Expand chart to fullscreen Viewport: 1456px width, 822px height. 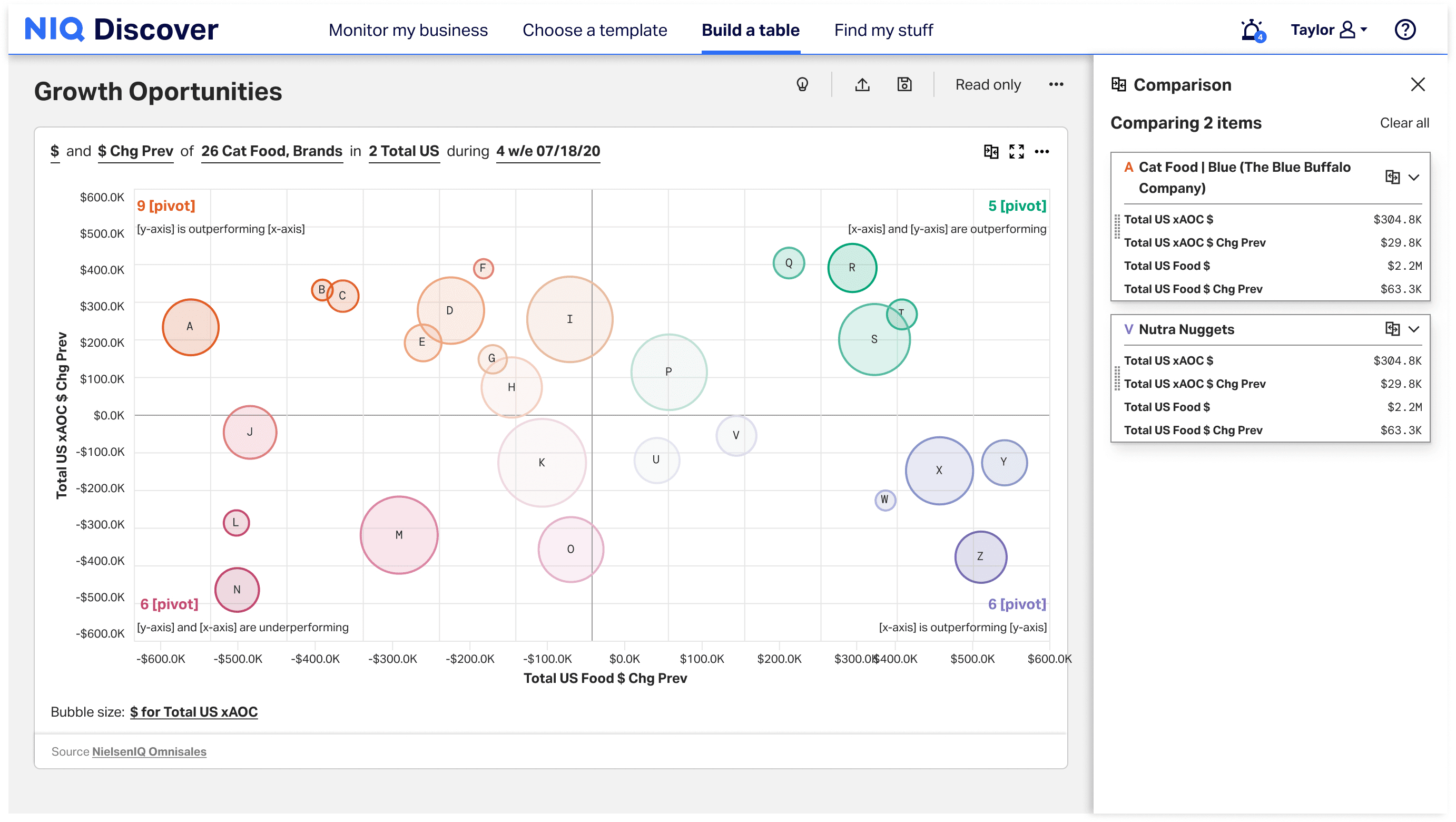[x=1016, y=152]
